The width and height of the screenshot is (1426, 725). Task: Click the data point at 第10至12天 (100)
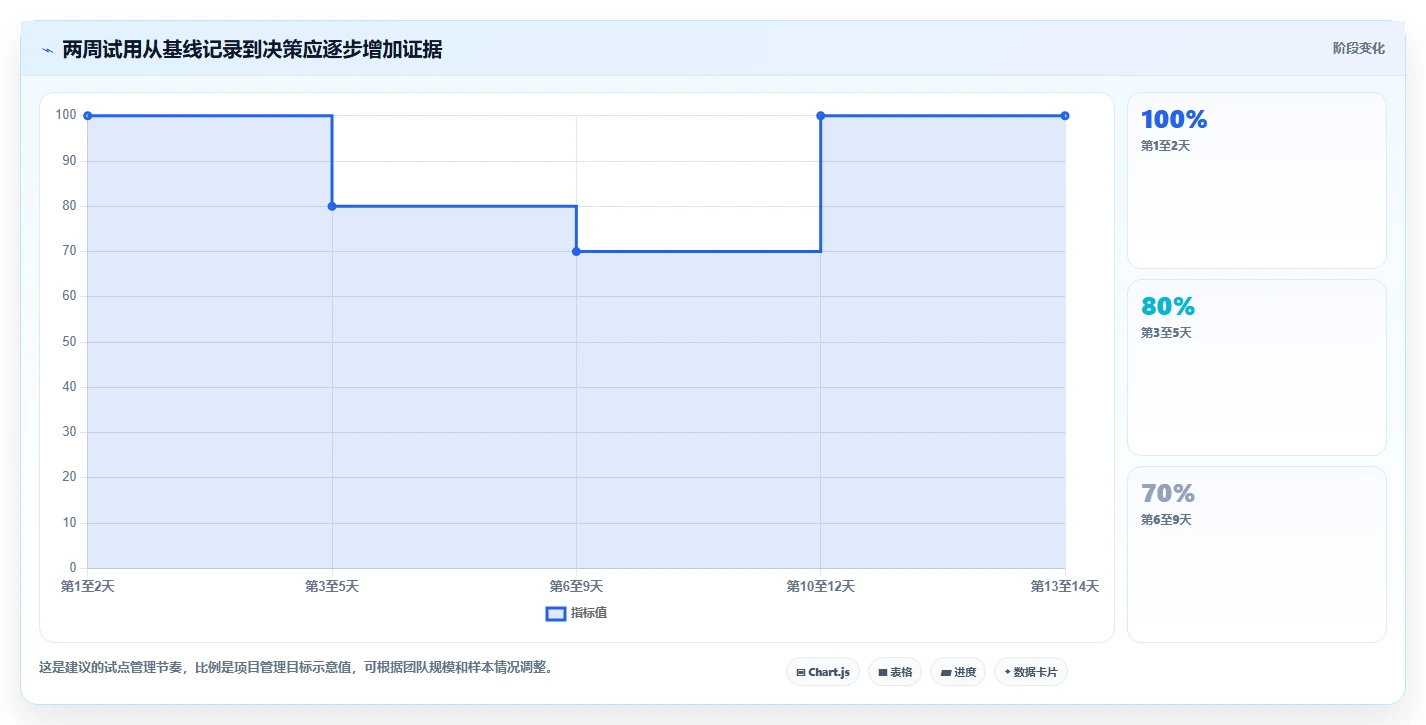point(821,116)
